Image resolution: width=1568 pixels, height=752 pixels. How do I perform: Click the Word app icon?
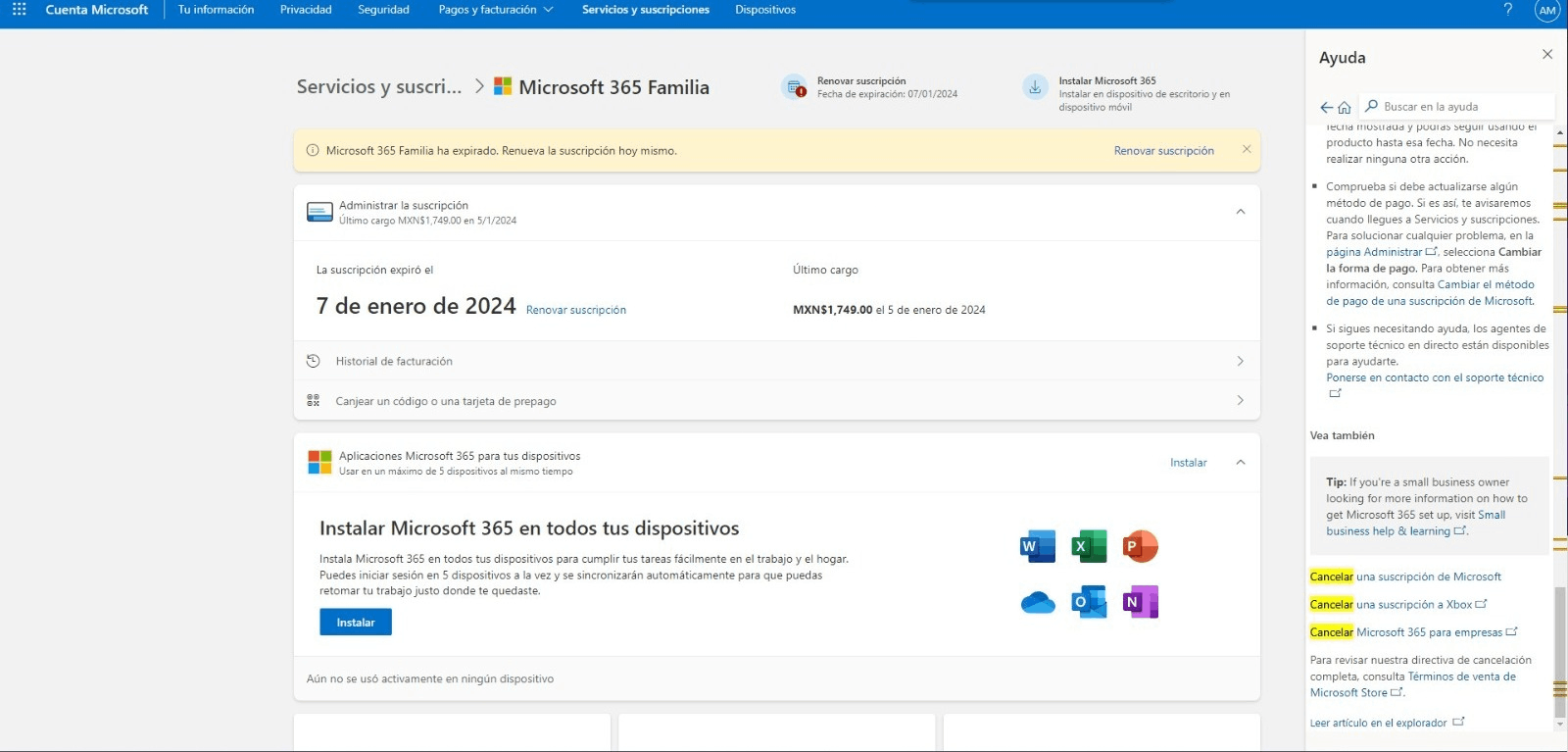pyautogui.click(x=1038, y=546)
